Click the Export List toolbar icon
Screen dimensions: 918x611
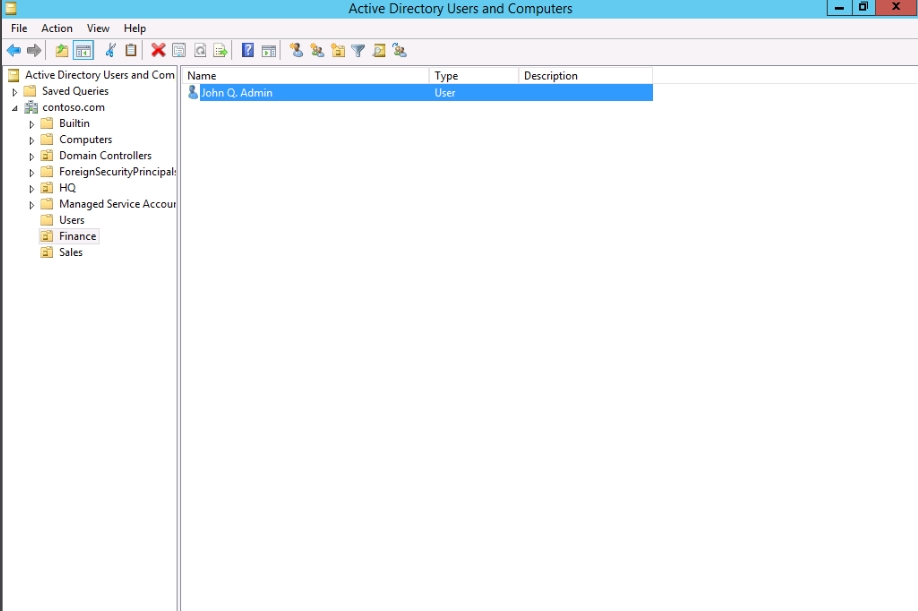point(220,51)
